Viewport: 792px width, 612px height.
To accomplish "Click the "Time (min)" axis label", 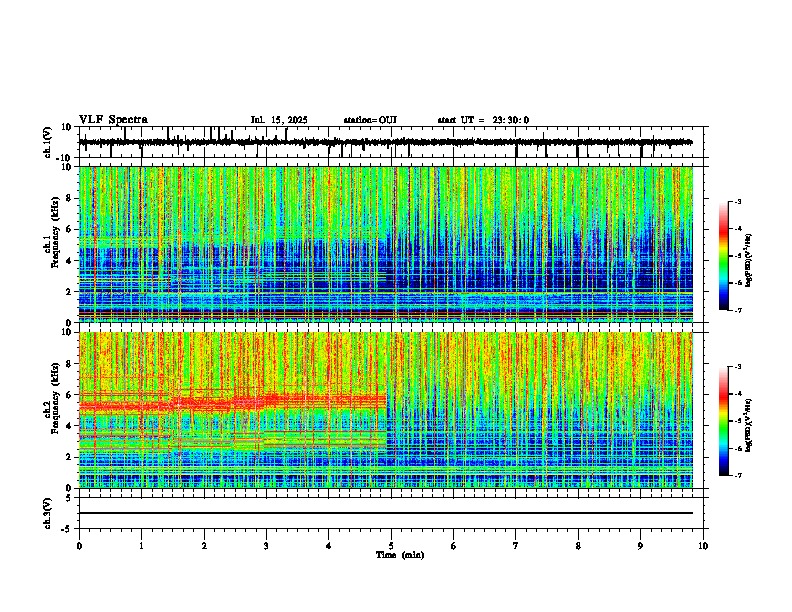I will click(400, 555).
